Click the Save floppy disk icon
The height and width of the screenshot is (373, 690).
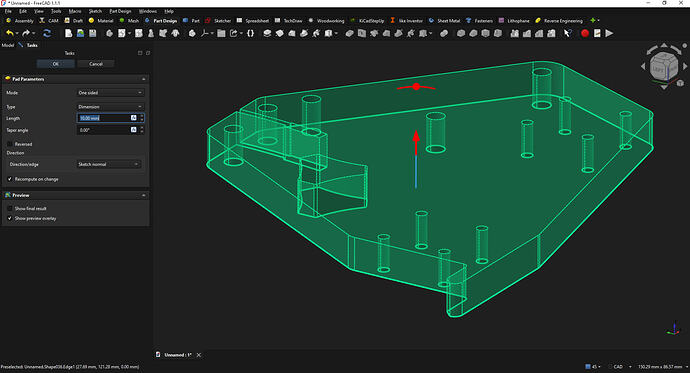click(92, 33)
